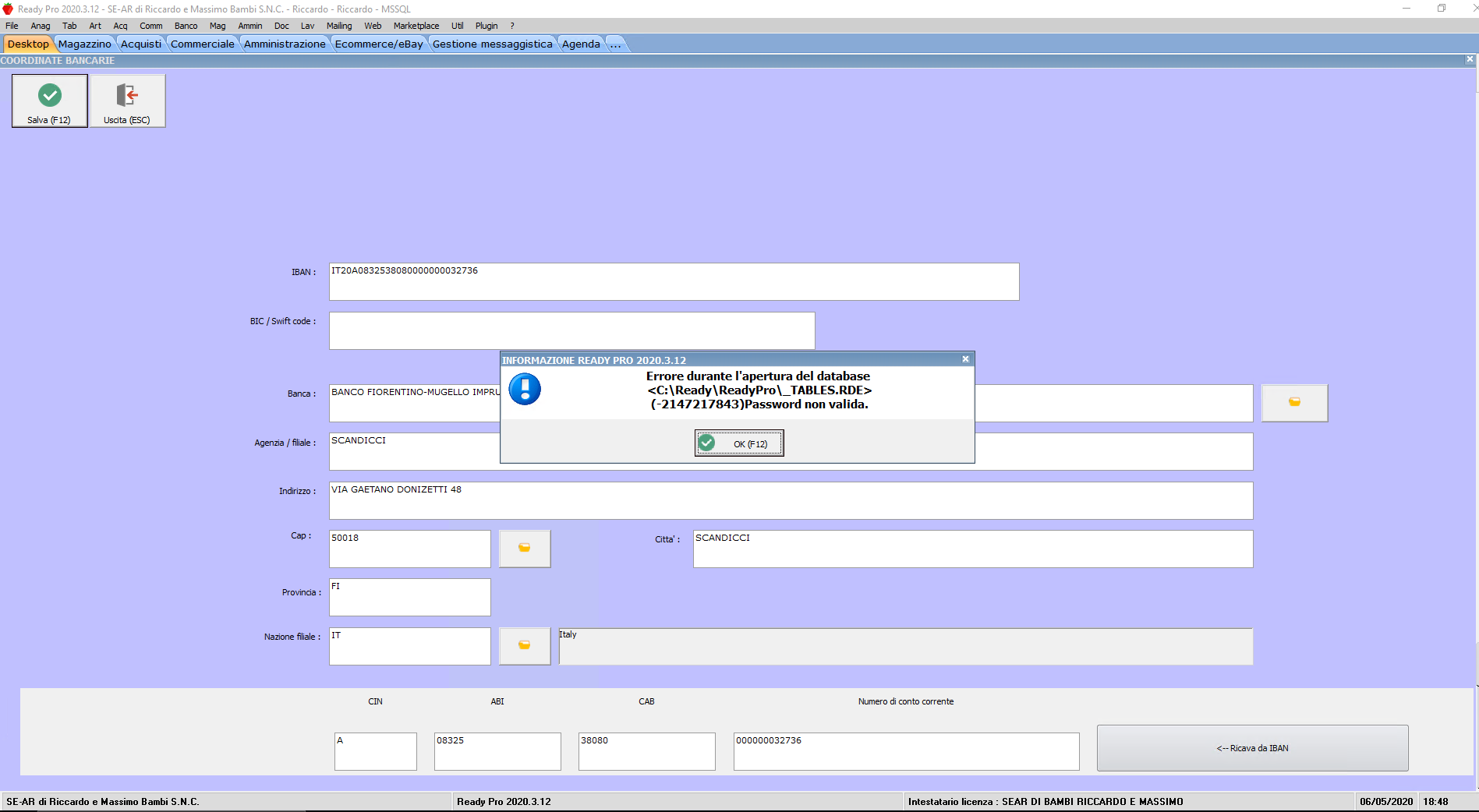The width and height of the screenshot is (1479, 812).
Task: Click the Indirizzo address field
Action: click(x=791, y=500)
